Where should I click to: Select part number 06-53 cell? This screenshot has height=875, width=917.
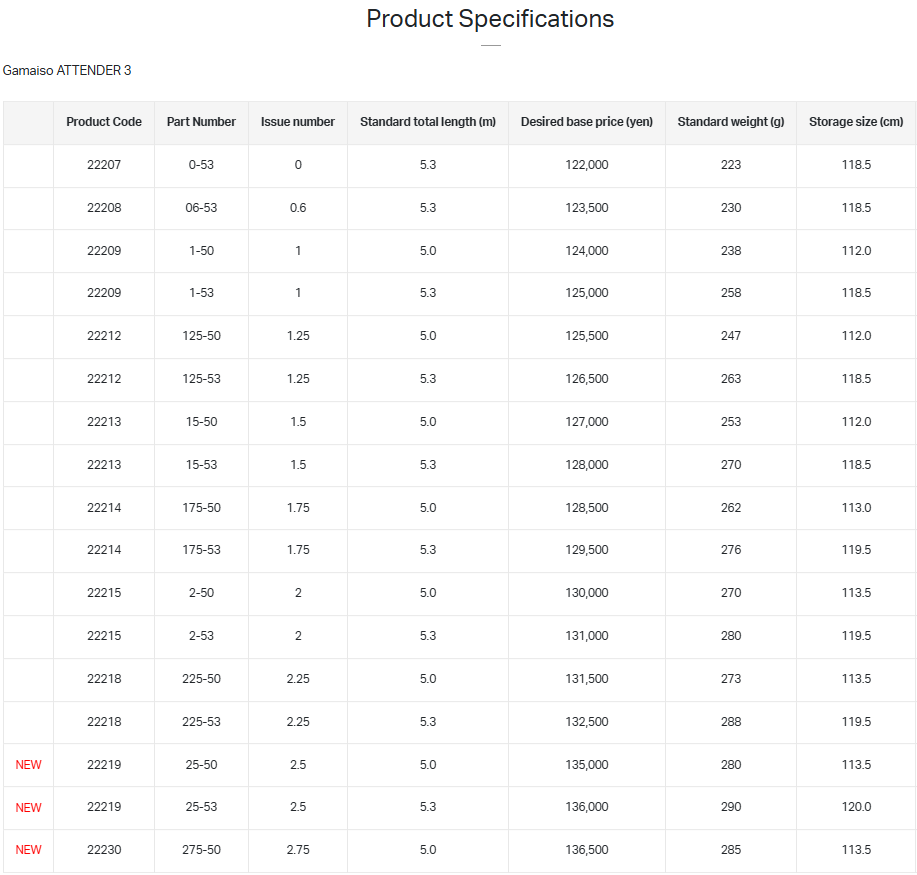click(x=201, y=208)
